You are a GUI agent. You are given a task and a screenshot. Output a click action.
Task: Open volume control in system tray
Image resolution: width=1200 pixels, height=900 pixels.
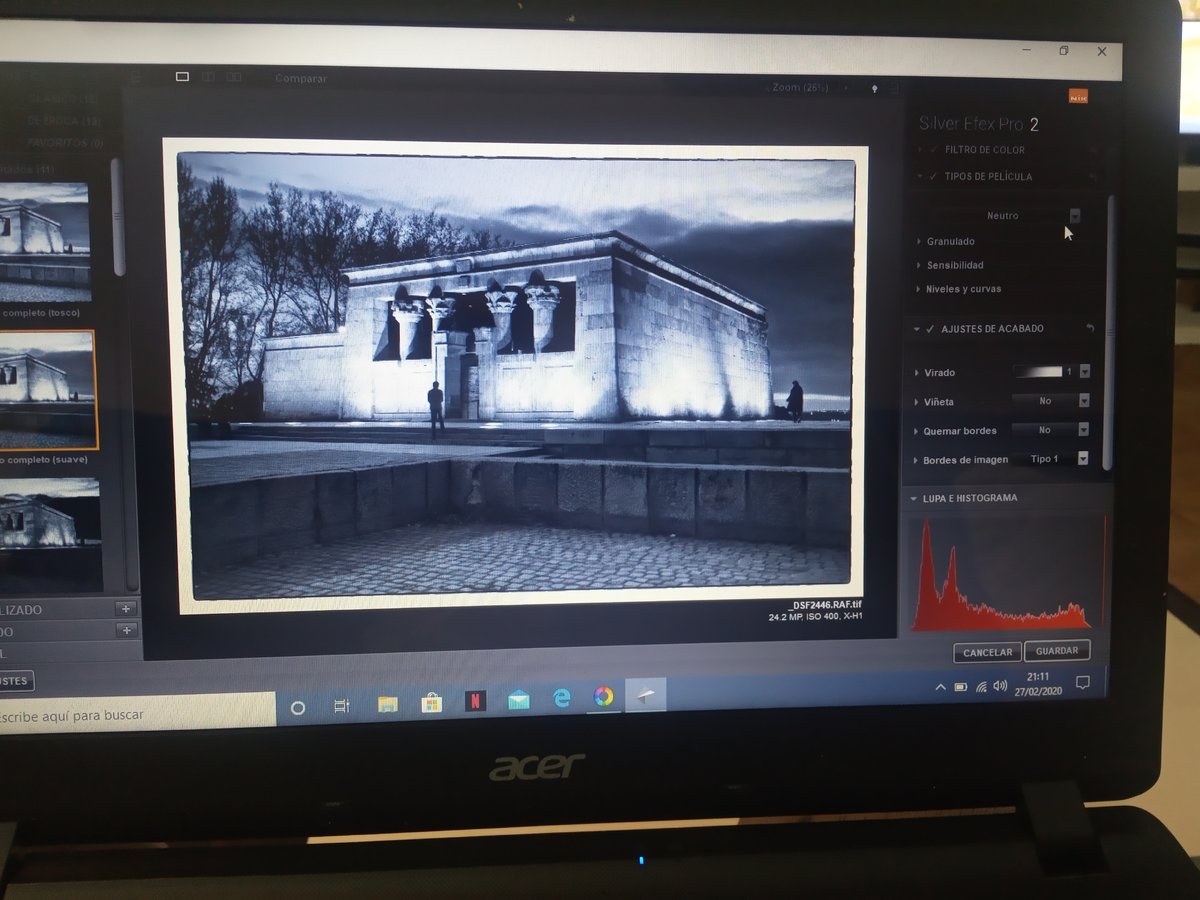(1000, 685)
